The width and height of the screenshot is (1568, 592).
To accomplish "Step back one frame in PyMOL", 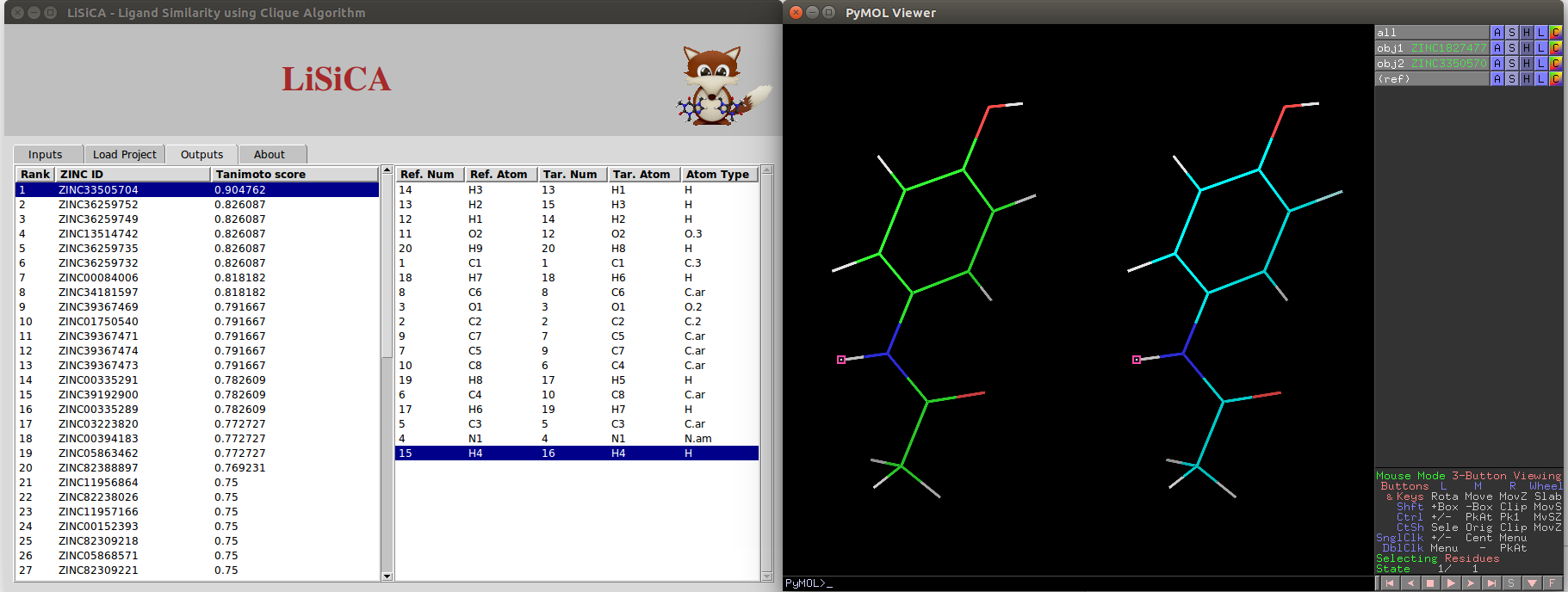I will coord(1410,583).
